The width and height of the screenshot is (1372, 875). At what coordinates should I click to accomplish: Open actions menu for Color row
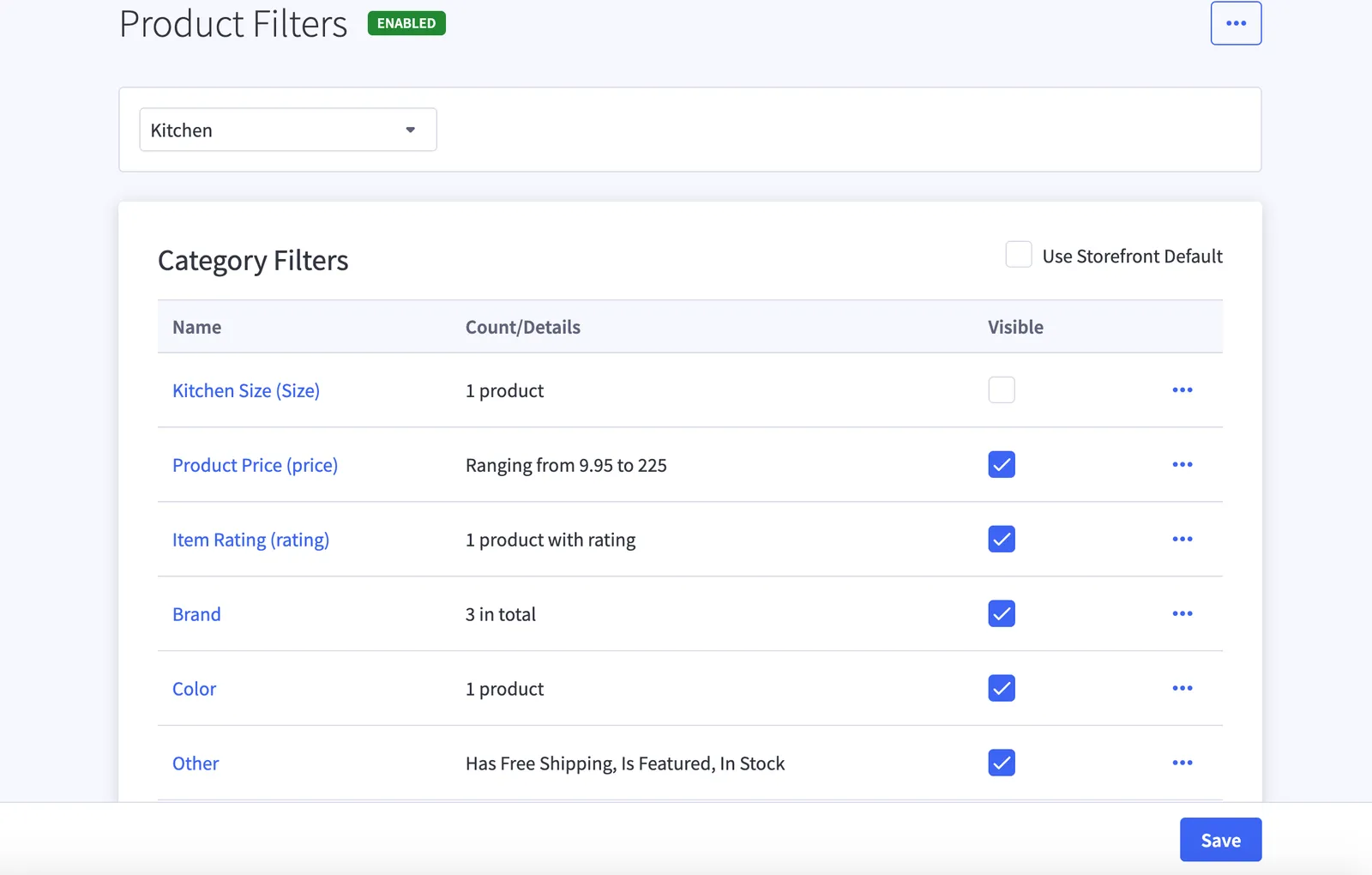click(x=1182, y=689)
